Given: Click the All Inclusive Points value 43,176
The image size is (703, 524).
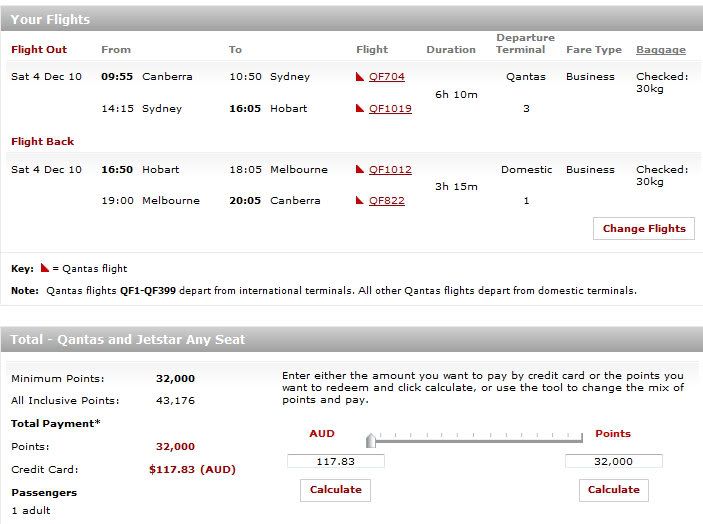Looking at the screenshot, I should pyautogui.click(x=175, y=401).
